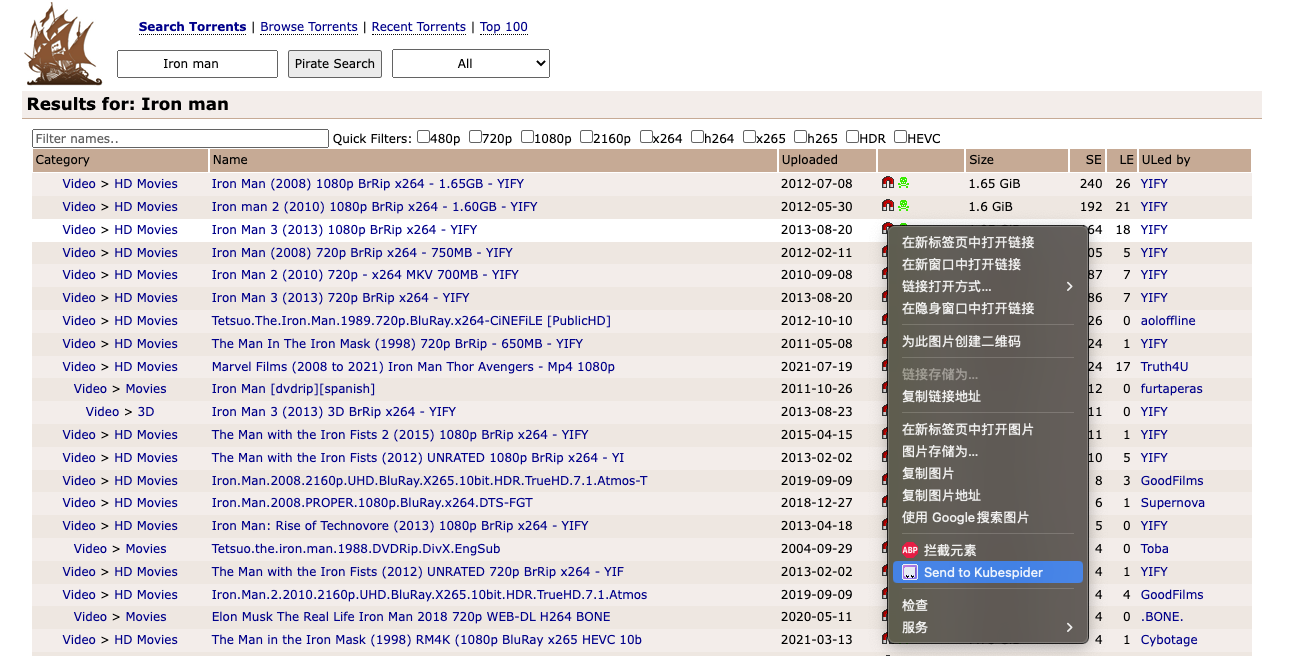Click the 2012-07-08 uploaded date cell

tap(817, 183)
